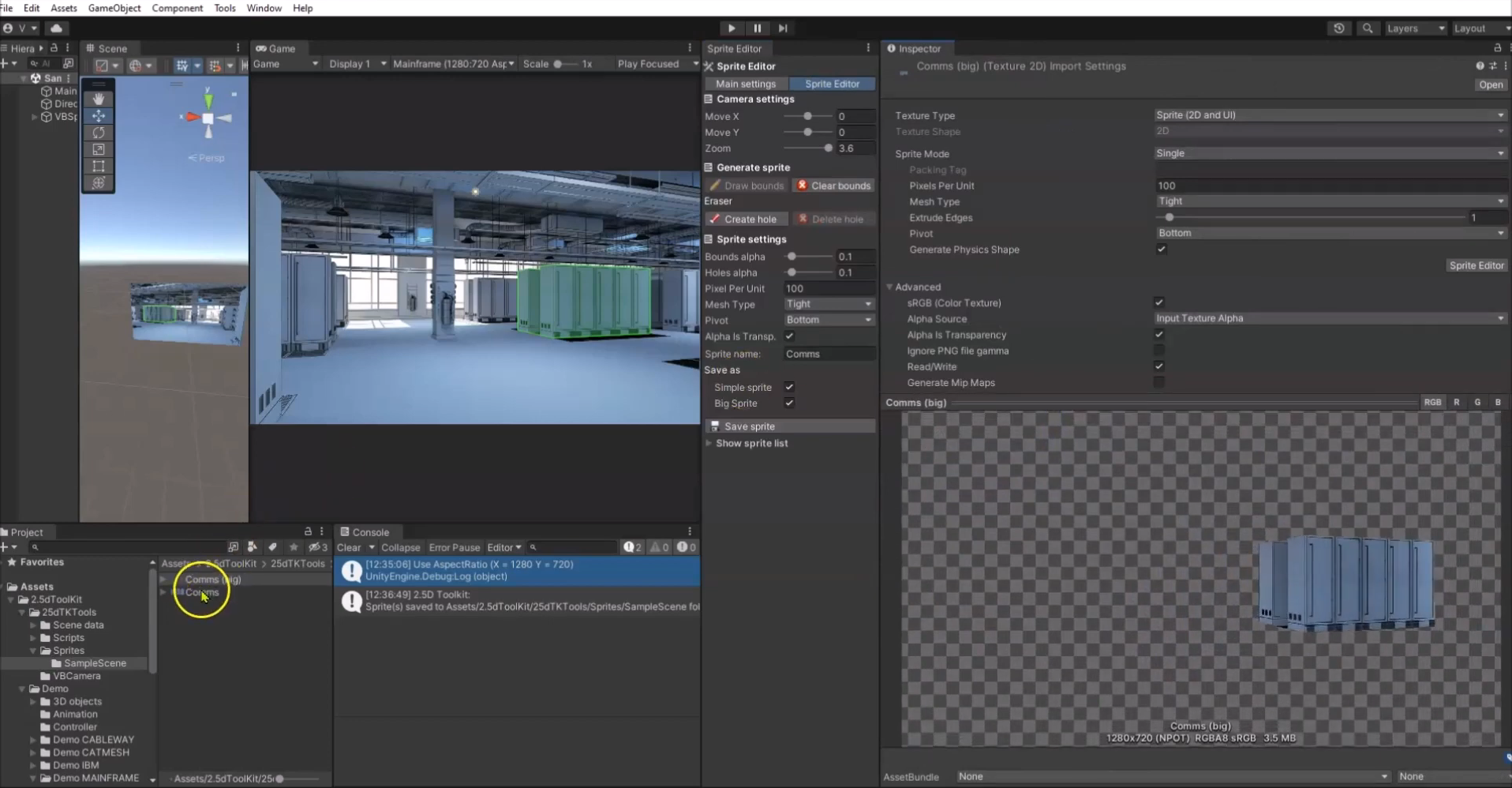Select the Move tool in Scene toolbar
Image resolution: width=1512 pixels, height=788 pixels.
[x=99, y=116]
